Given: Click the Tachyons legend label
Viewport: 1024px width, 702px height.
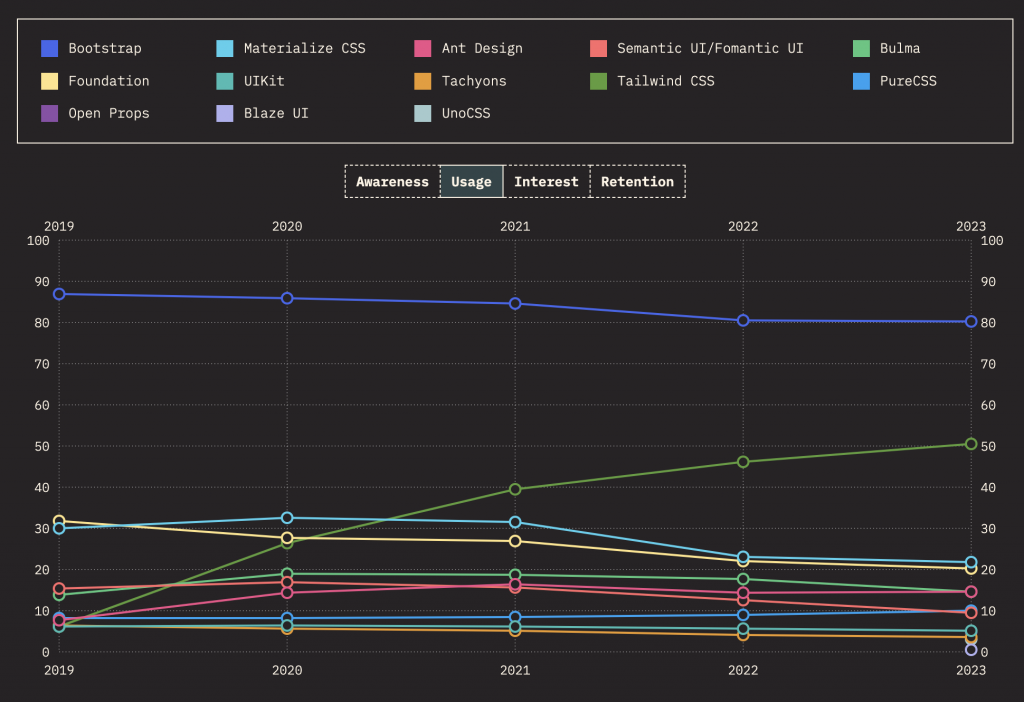Looking at the screenshot, I should [x=474, y=81].
